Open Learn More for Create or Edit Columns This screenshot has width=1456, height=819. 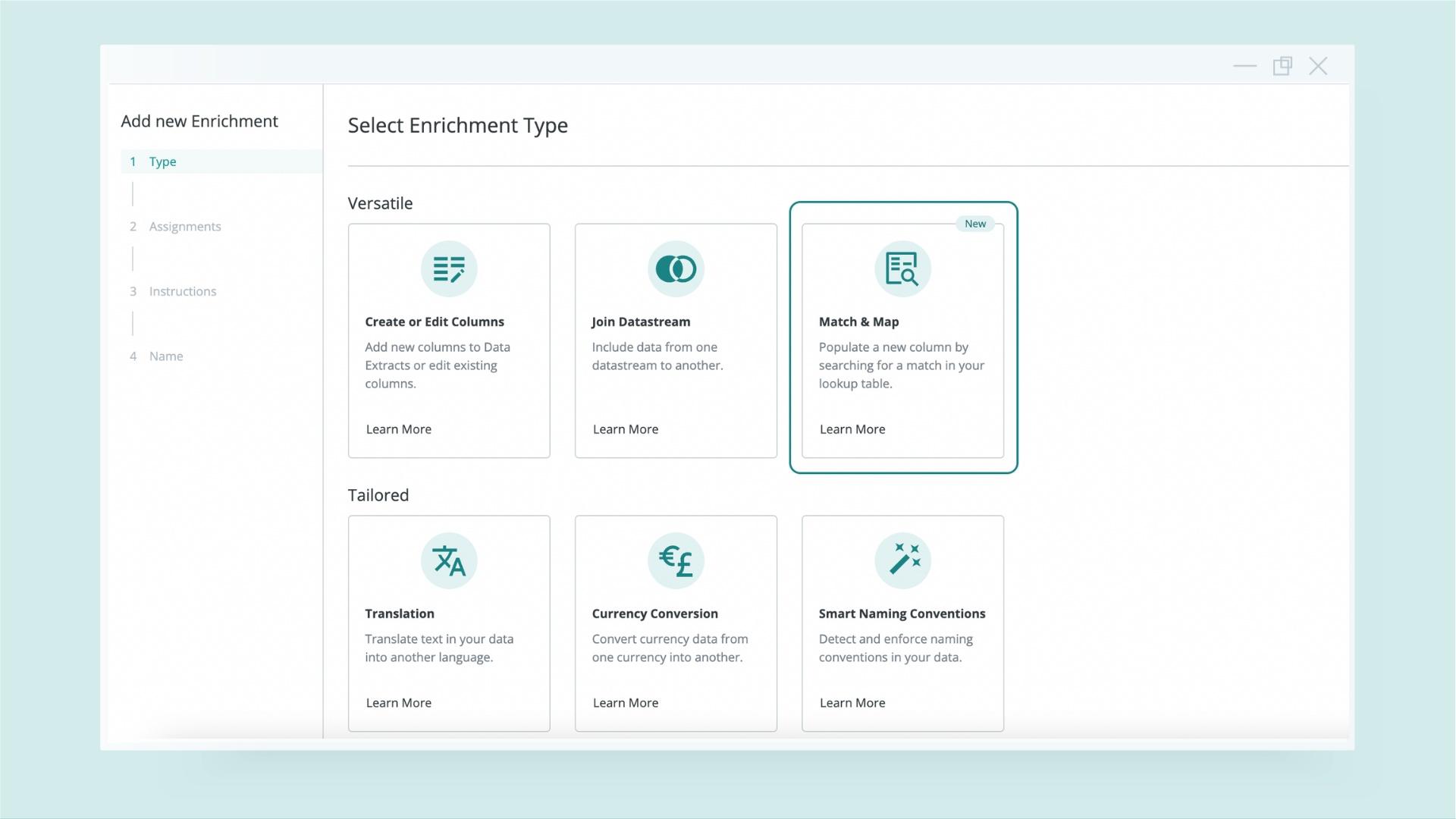pos(398,429)
